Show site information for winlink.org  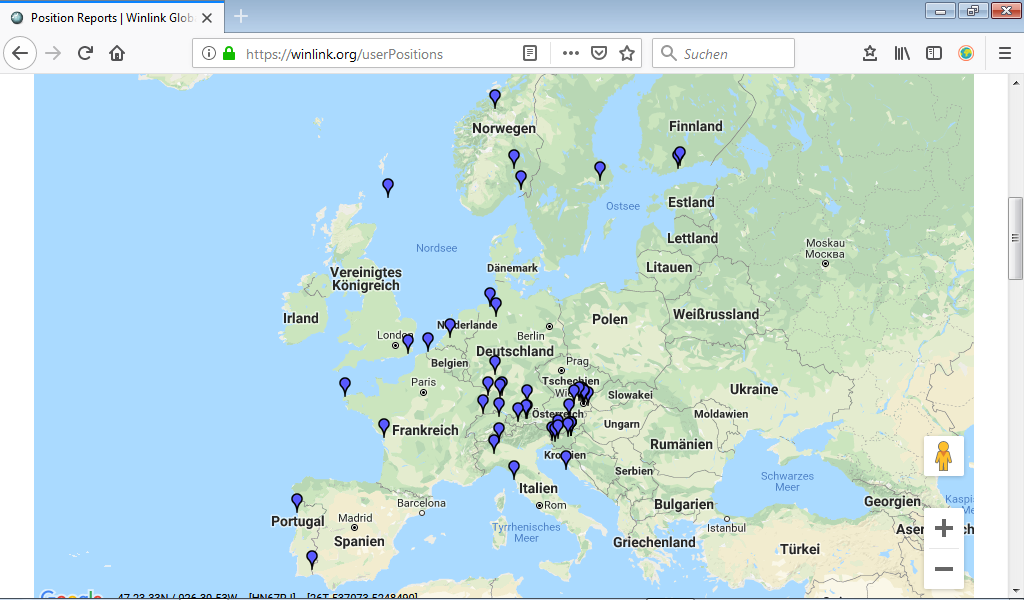(208, 54)
